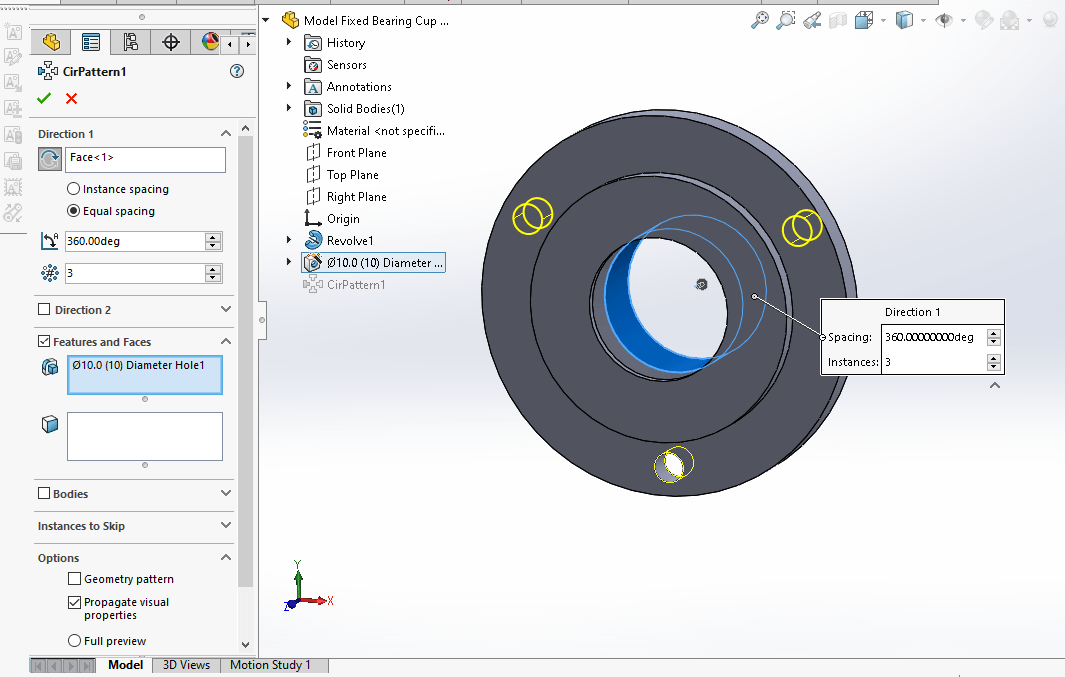Viewport: 1065px width, 677px height.
Task: Open help for the CirPattern1 PropertyManager
Action: pos(237,71)
